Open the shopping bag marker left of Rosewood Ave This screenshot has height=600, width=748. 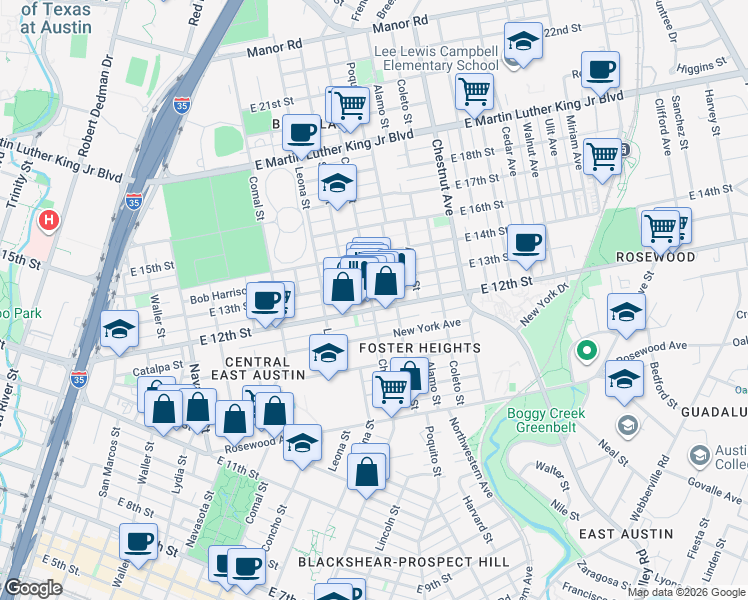tap(235, 420)
